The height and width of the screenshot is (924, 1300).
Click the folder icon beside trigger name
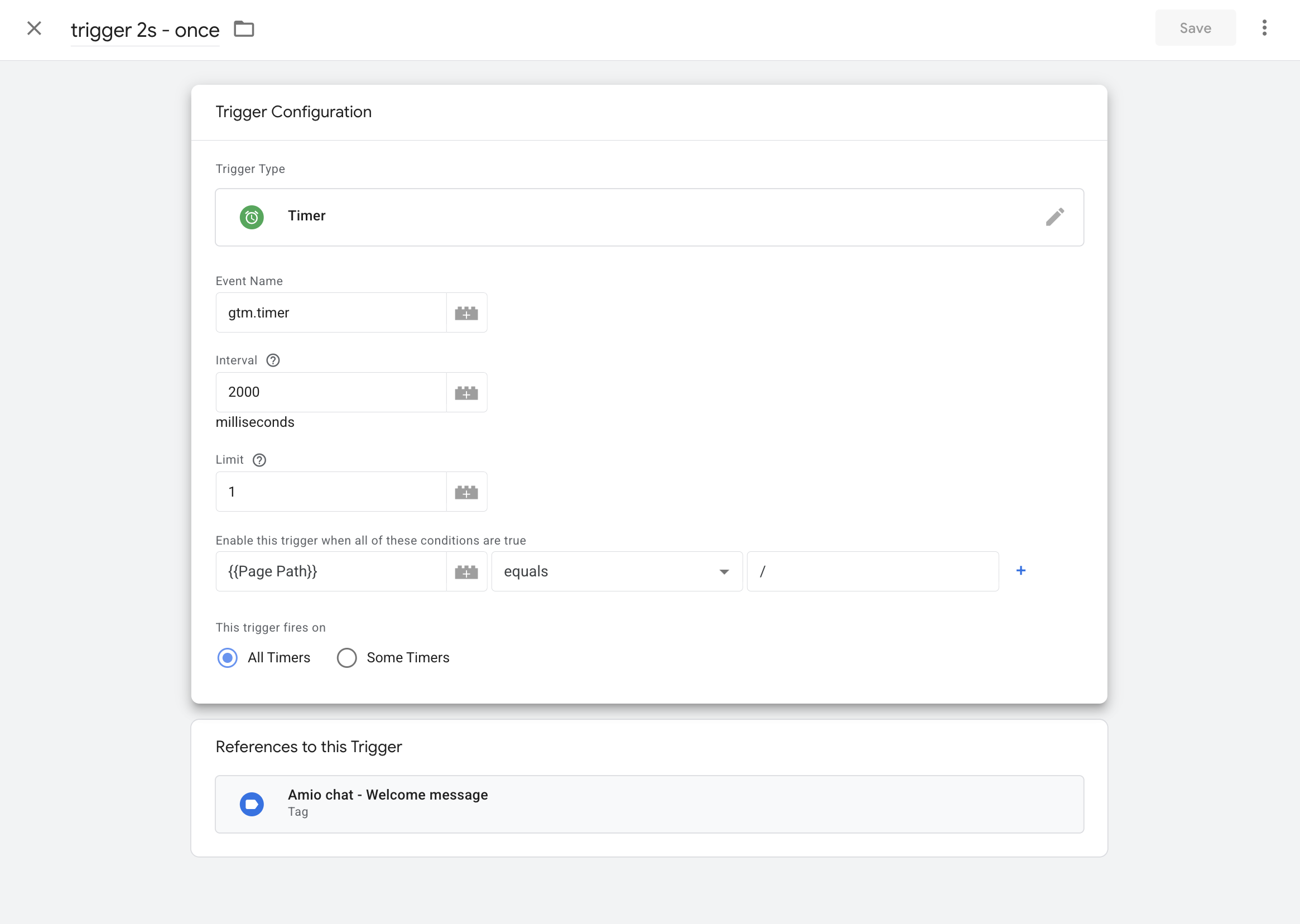tap(244, 29)
